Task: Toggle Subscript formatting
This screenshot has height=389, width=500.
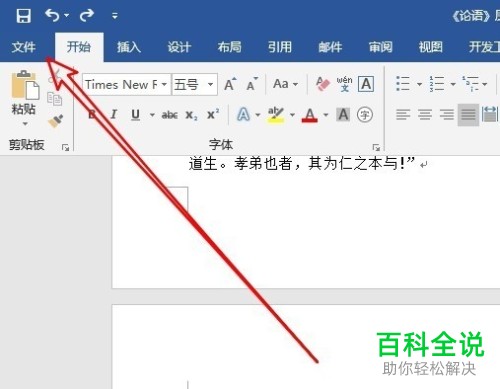Action: click(191, 115)
